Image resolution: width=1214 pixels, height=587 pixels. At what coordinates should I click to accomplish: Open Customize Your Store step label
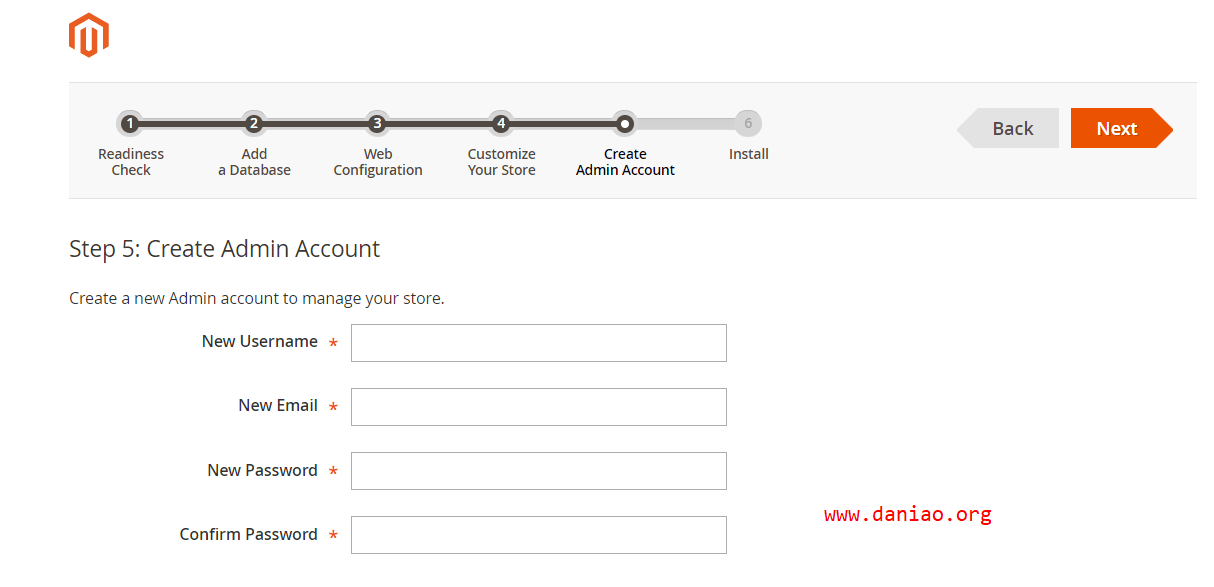[501, 162]
